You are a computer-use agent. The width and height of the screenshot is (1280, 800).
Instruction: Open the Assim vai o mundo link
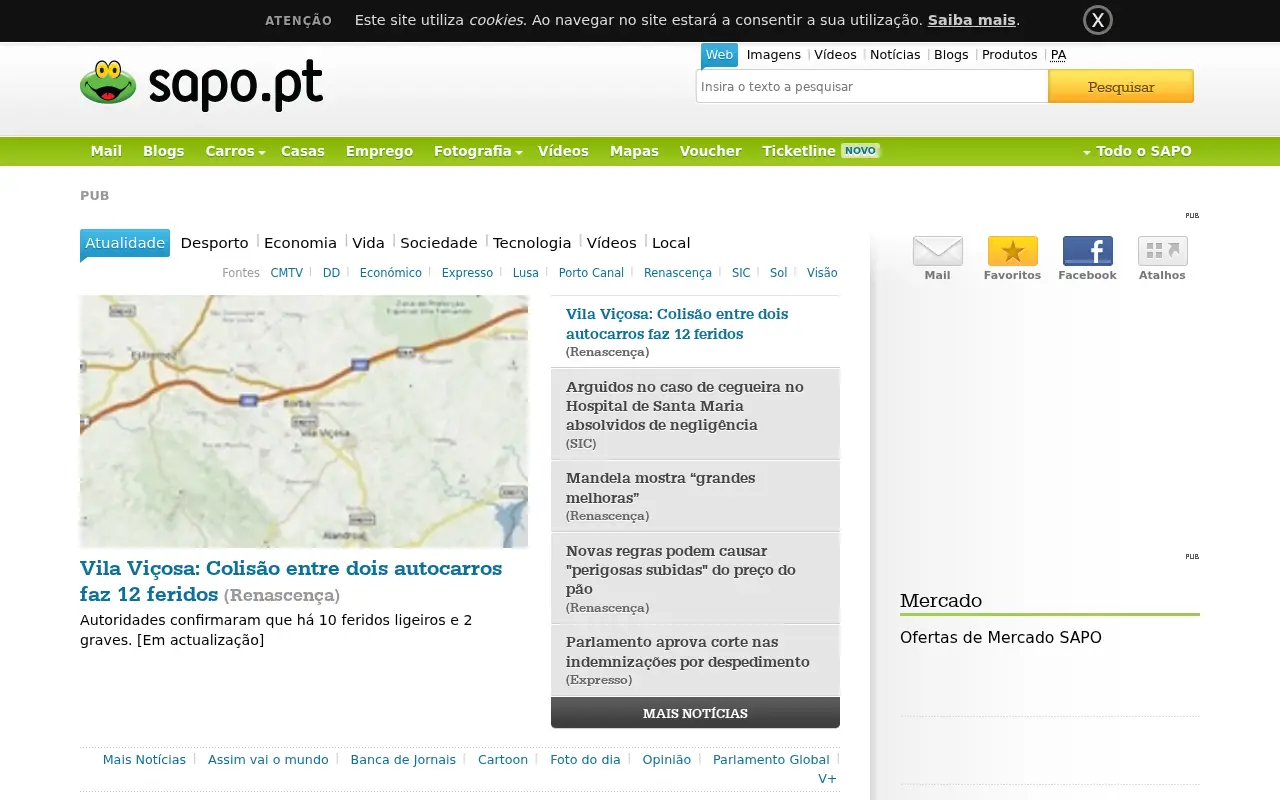(x=268, y=760)
